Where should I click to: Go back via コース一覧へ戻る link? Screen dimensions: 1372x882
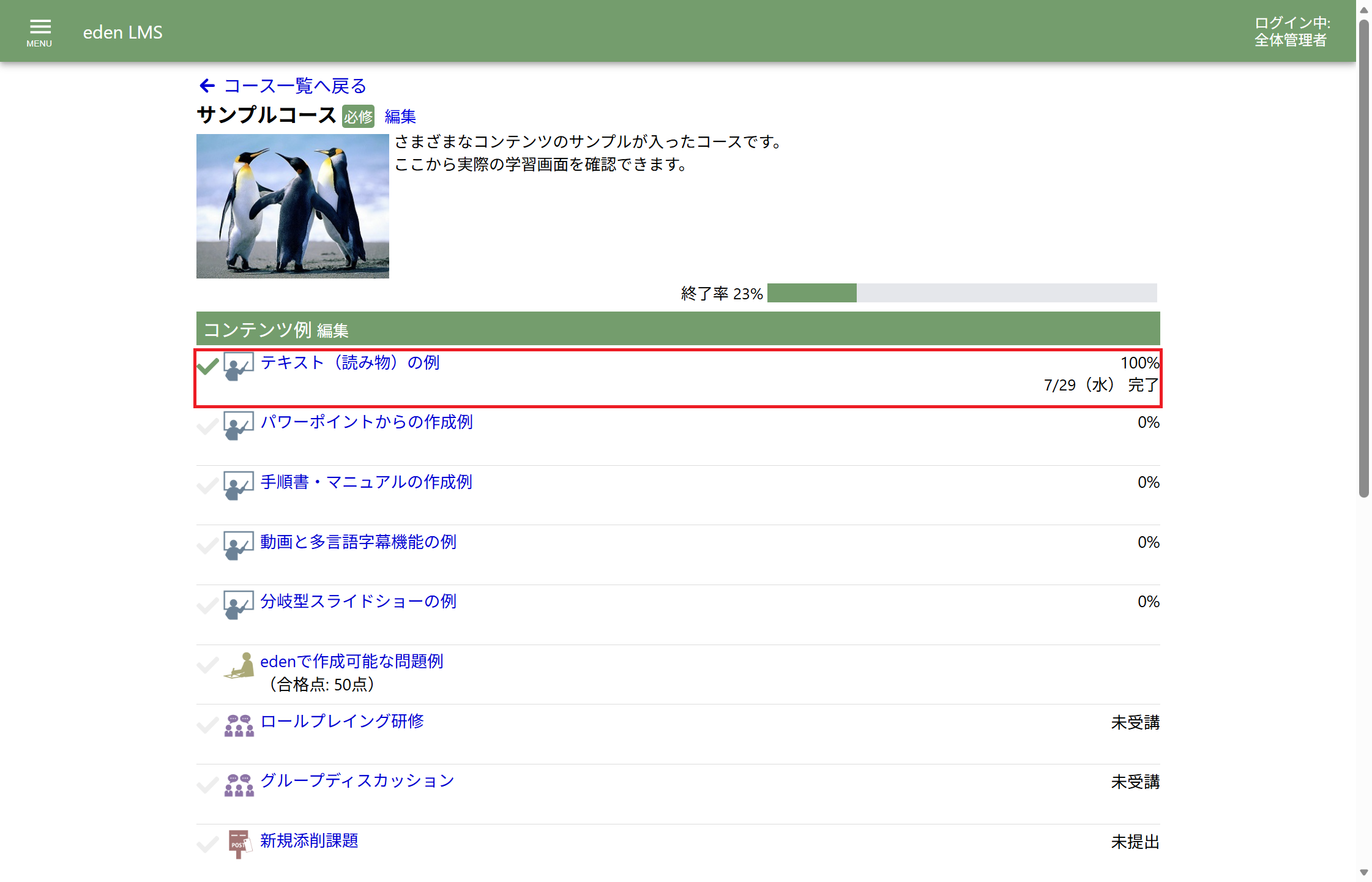tap(295, 86)
